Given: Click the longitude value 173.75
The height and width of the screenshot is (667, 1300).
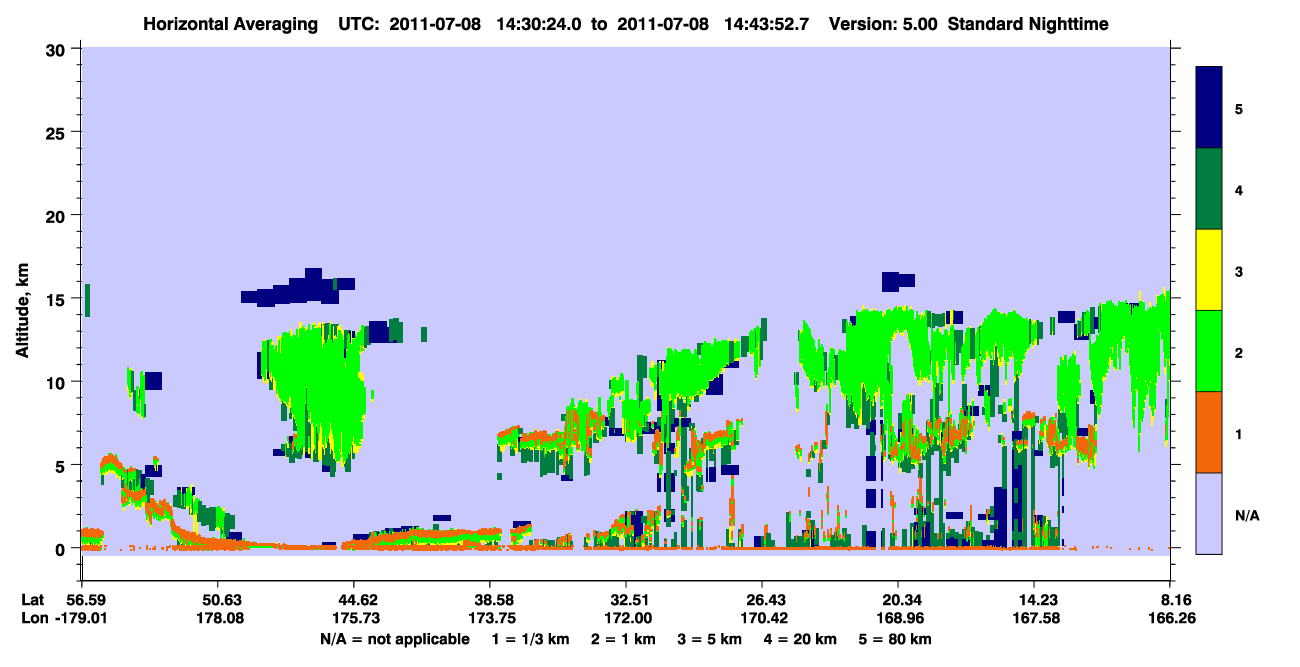Looking at the screenshot, I should pos(490,619).
